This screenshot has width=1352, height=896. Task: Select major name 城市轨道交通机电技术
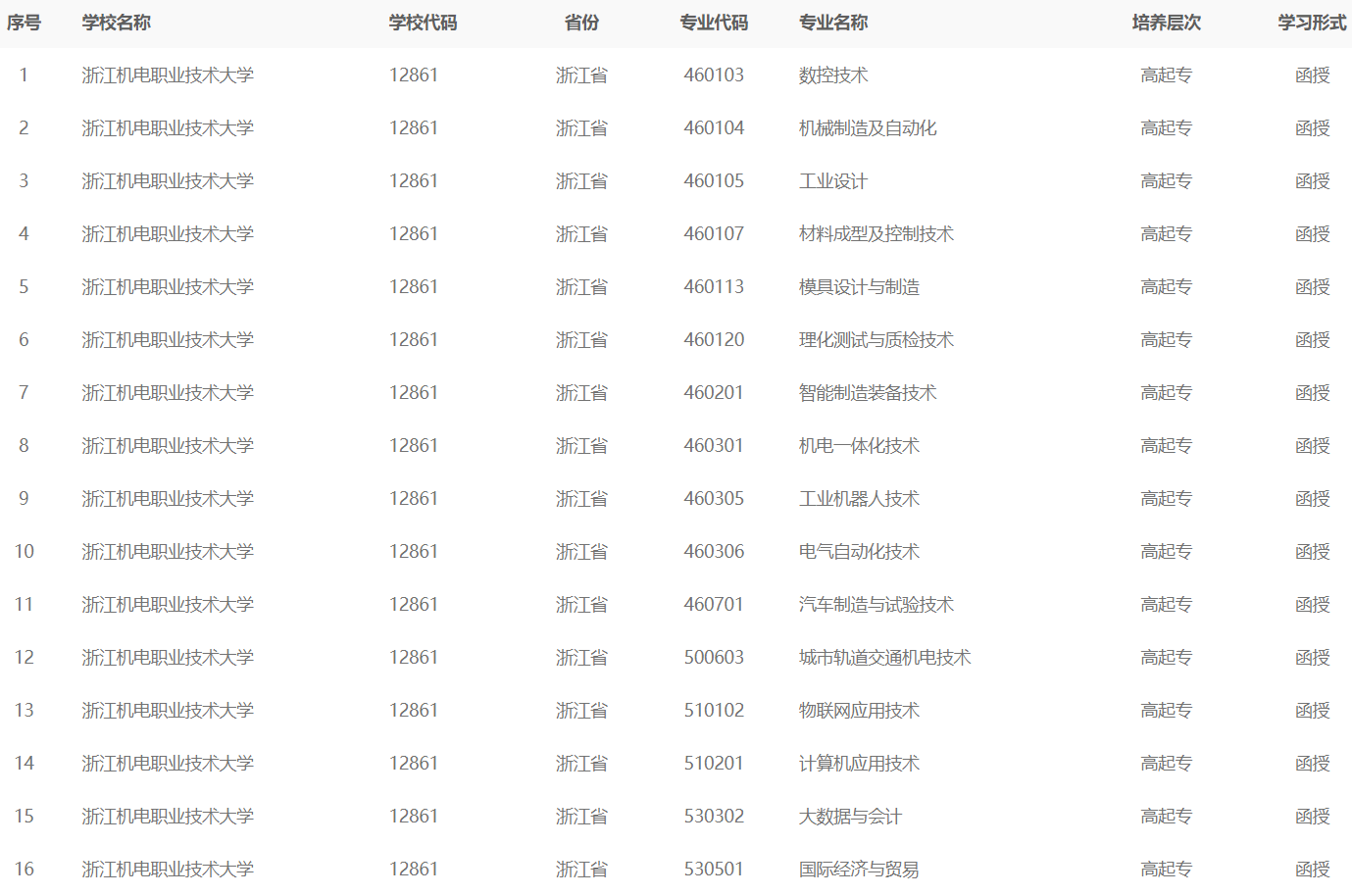pos(885,658)
